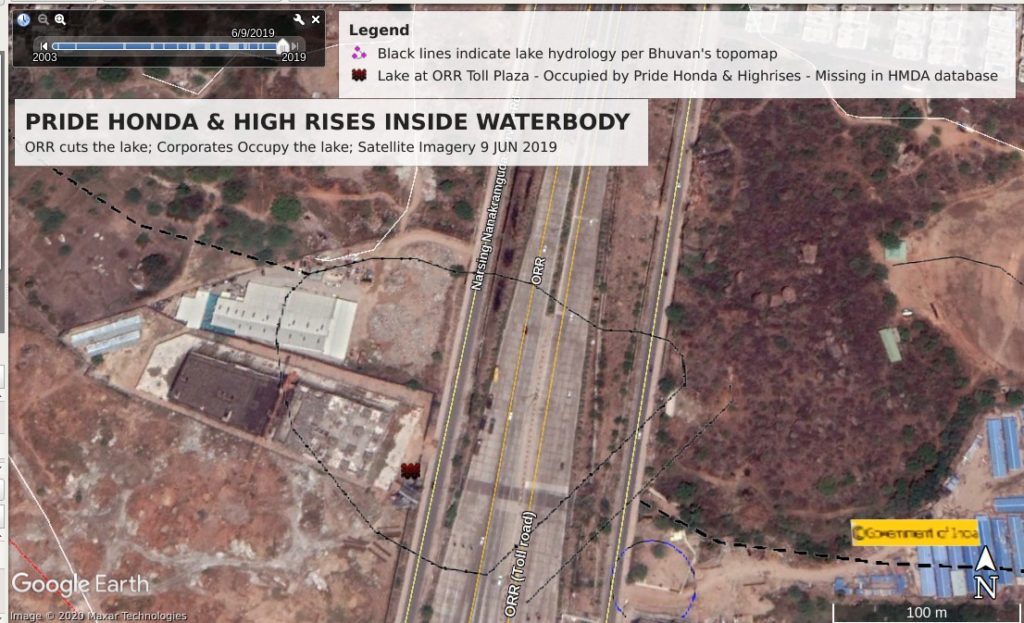
Task: Close the historical imagery slider panel
Action: tap(315, 20)
